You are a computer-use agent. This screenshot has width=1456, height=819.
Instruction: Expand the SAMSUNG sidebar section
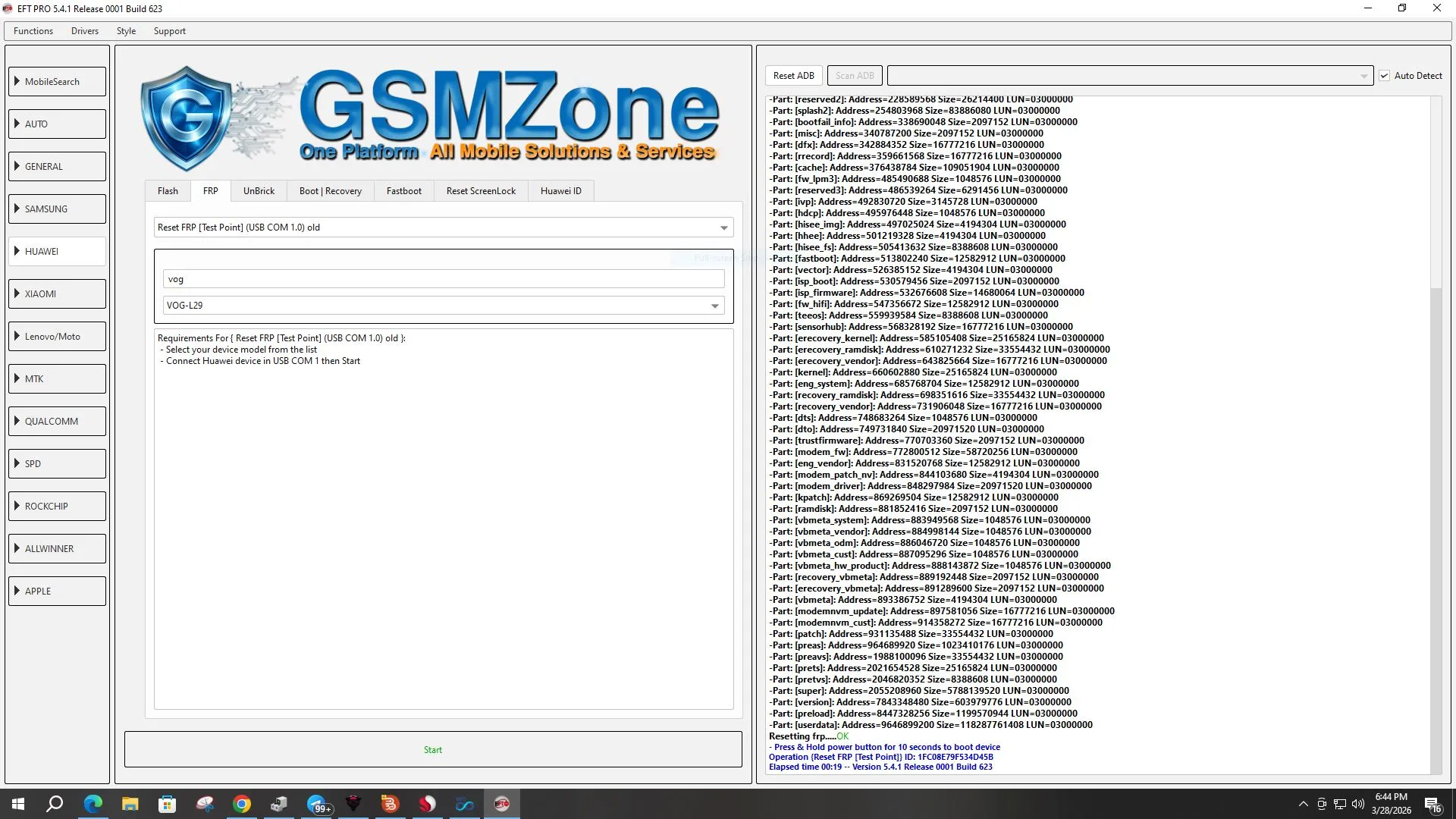pyautogui.click(x=58, y=209)
